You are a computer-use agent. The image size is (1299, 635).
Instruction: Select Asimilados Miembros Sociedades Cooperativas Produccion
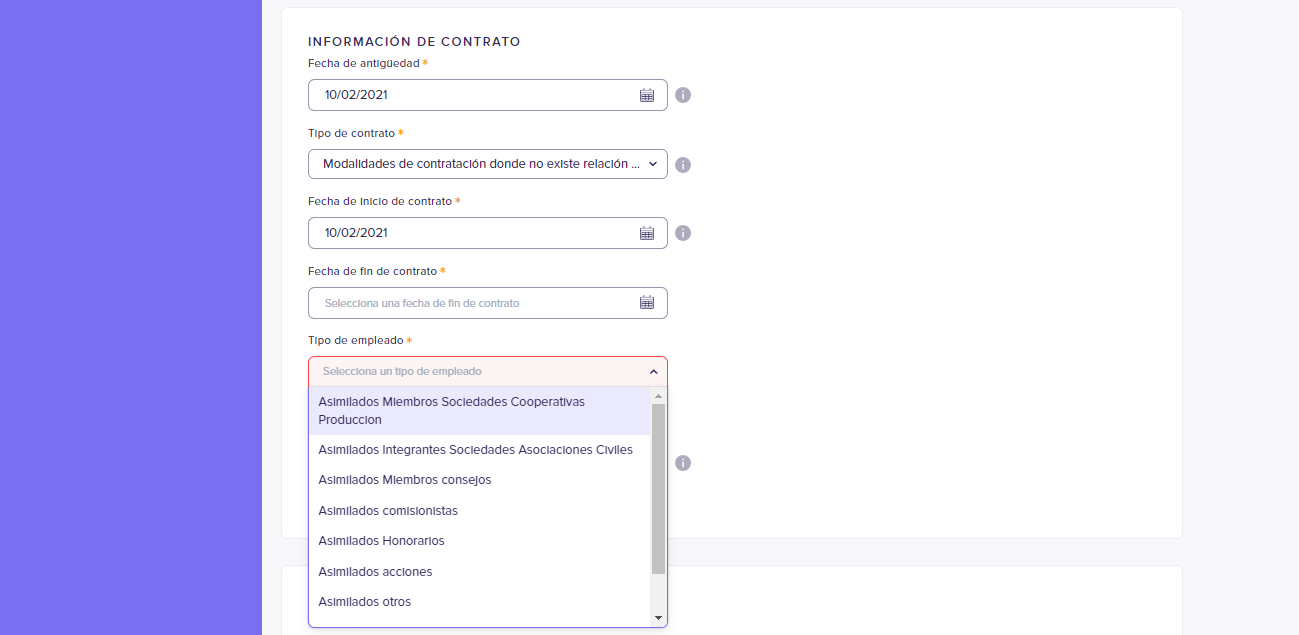pyautogui.click(x=480, y=410)
